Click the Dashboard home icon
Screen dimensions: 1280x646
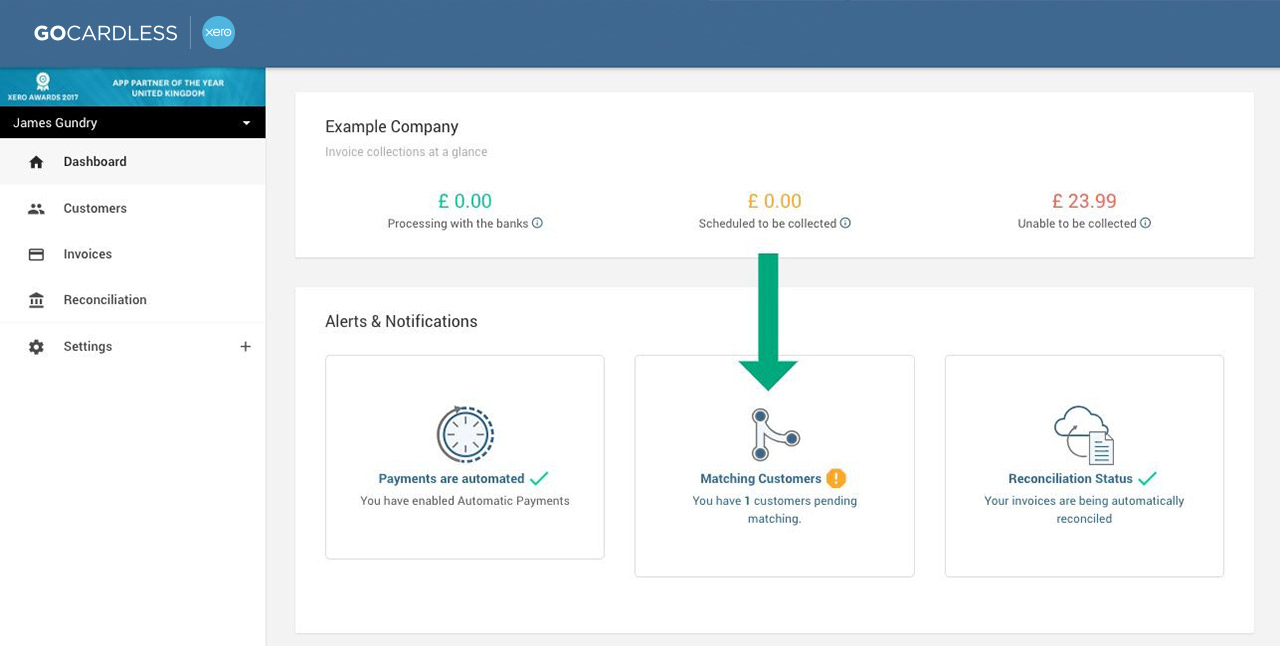36,162
